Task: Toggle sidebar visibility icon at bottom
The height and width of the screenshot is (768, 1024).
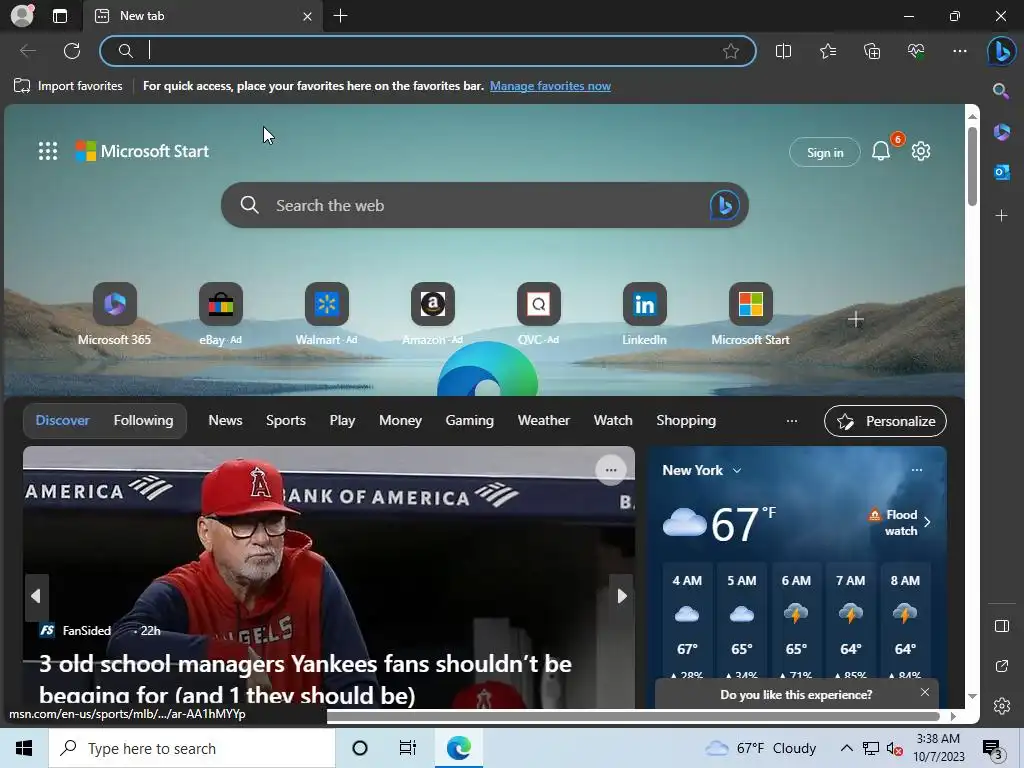Action: click(1001, 626)
